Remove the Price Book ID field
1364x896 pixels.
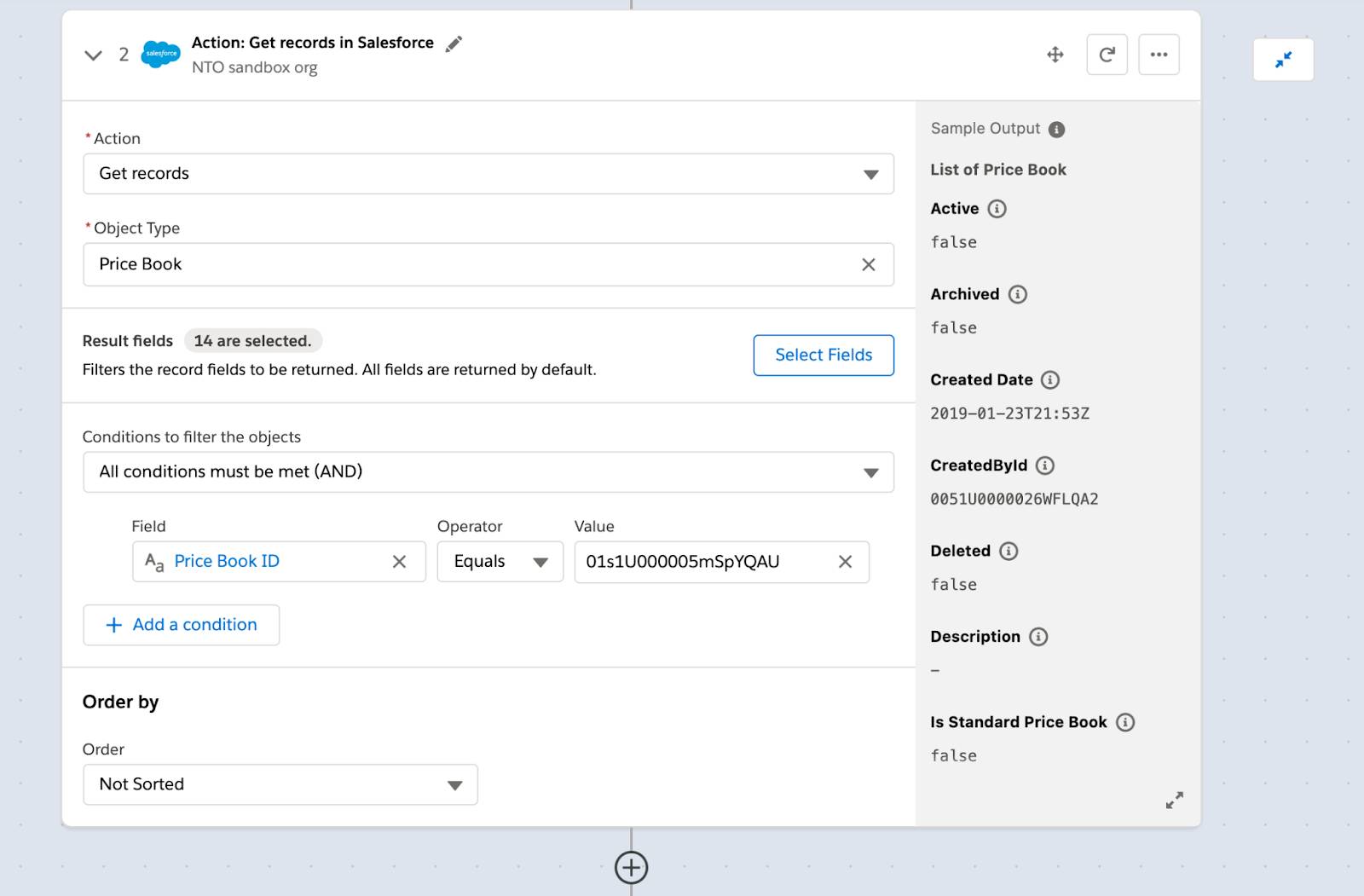click(x=399, y=562)
